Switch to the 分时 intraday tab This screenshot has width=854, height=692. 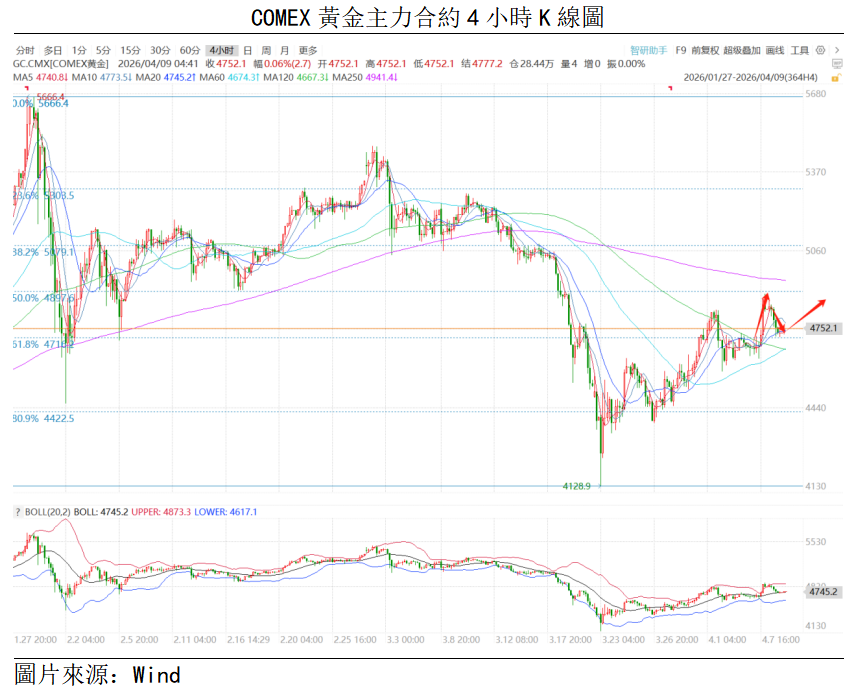pos(25,50)
